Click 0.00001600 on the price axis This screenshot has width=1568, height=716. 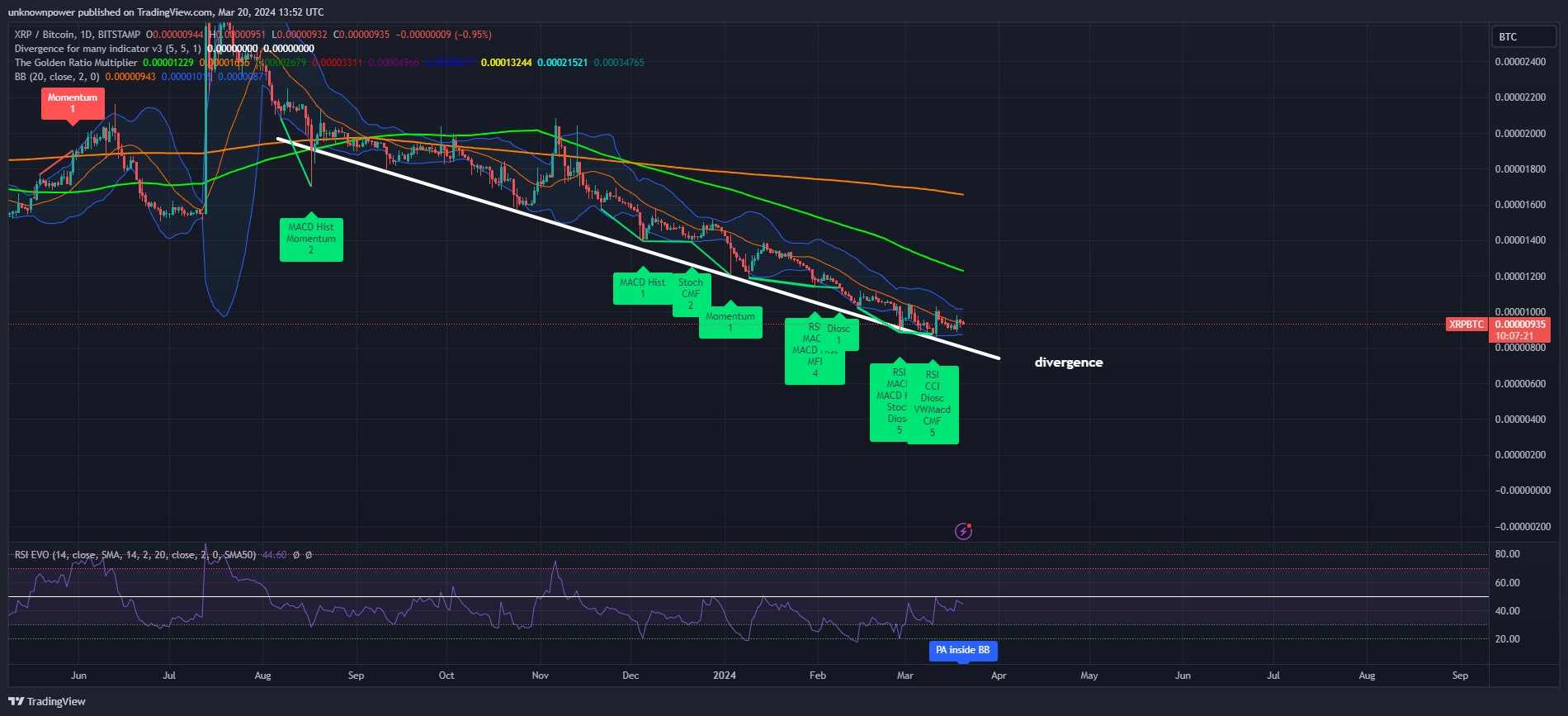pos(1520,205)
